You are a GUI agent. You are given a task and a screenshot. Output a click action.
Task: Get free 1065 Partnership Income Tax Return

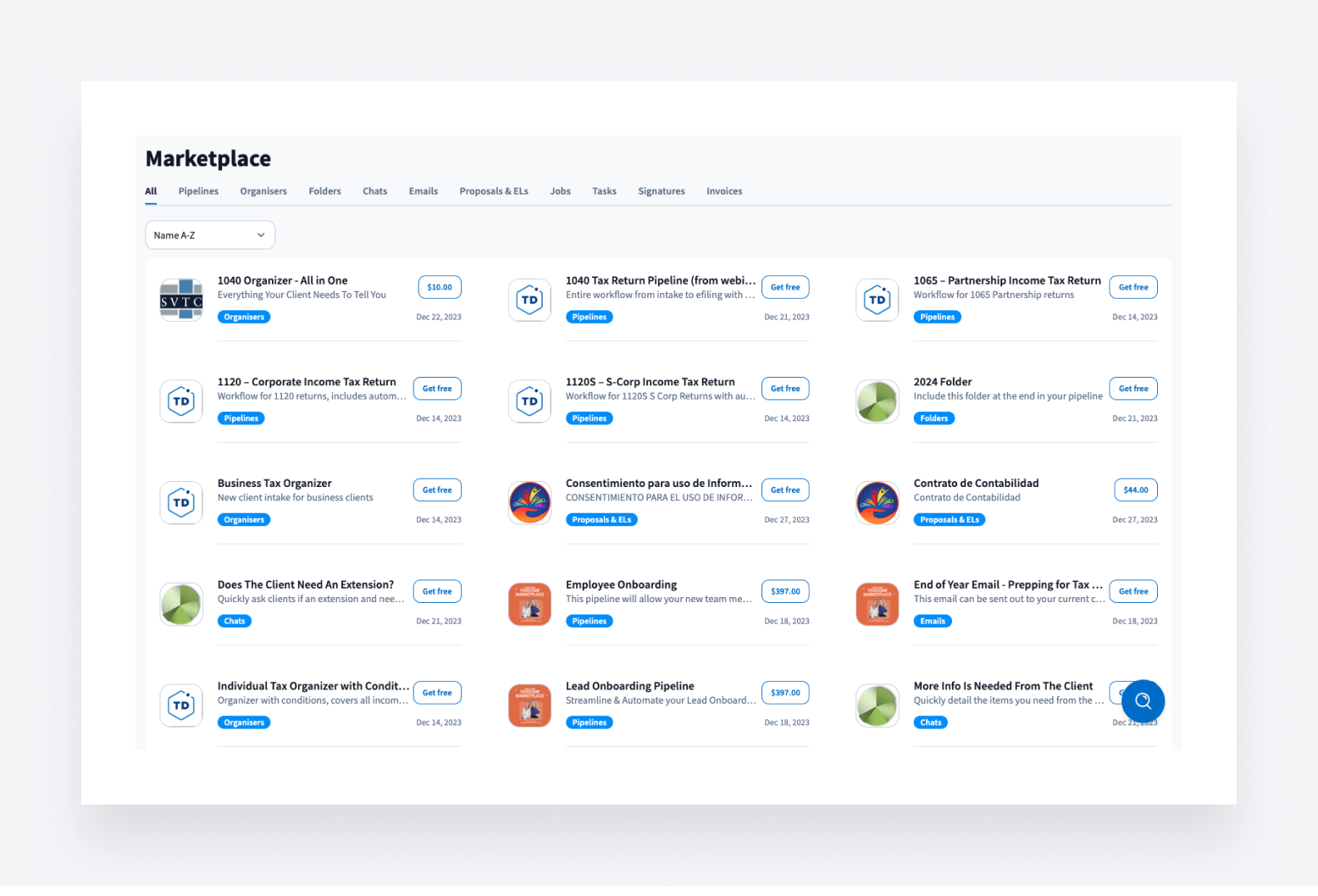pos(1133,286)
